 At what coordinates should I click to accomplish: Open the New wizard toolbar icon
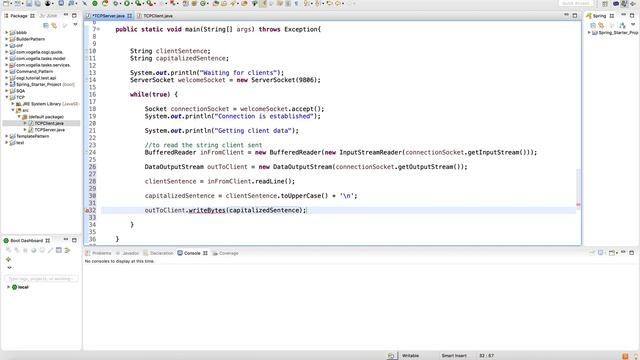(x=6, y=3)
